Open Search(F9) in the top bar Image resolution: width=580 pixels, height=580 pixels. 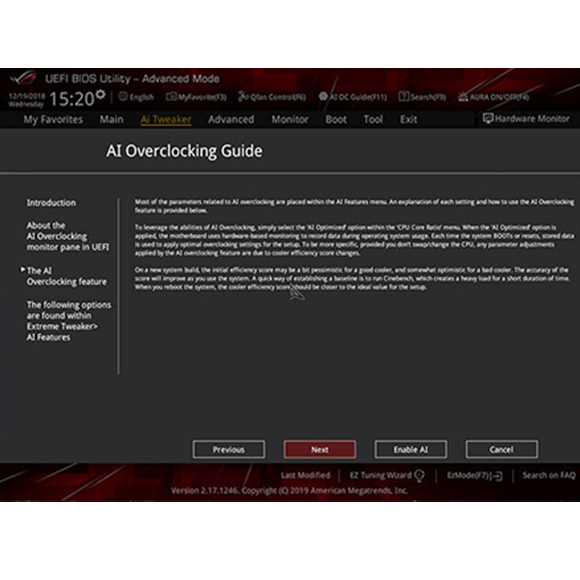(x=422, y=97)
